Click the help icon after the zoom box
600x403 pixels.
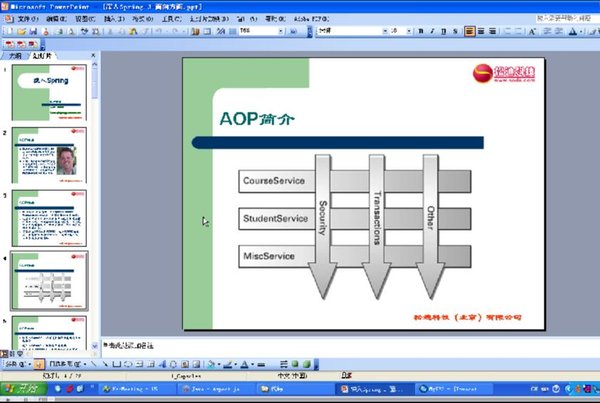pyautogui.click(x=293, y=31)
